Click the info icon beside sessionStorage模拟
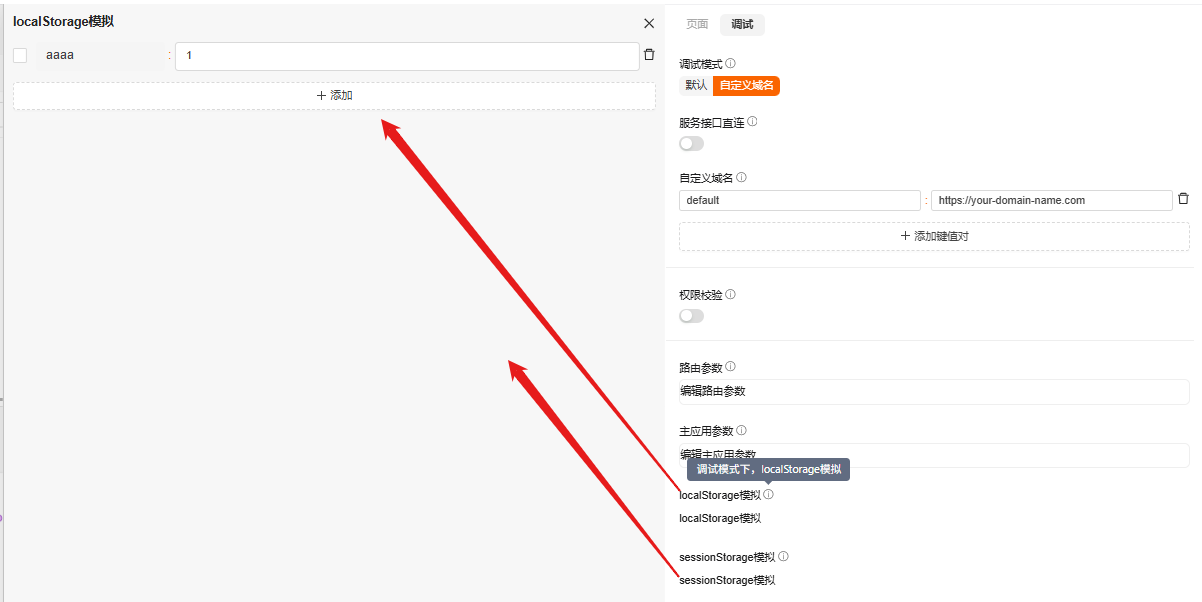The image size is (1202, 602). [785, 556]
